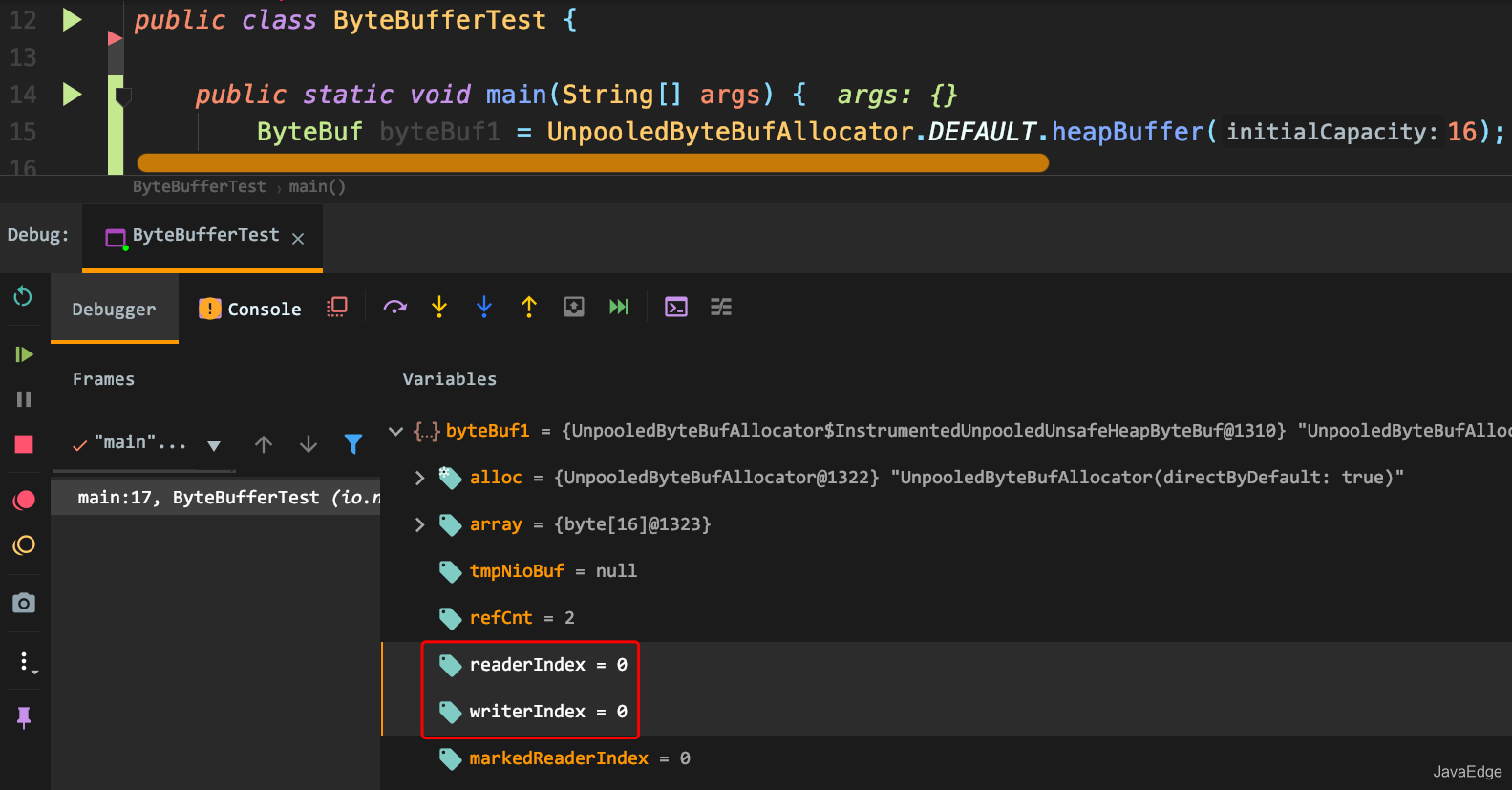Mute breakpoints toggle
1512x790 pixels.
(24, 545)
